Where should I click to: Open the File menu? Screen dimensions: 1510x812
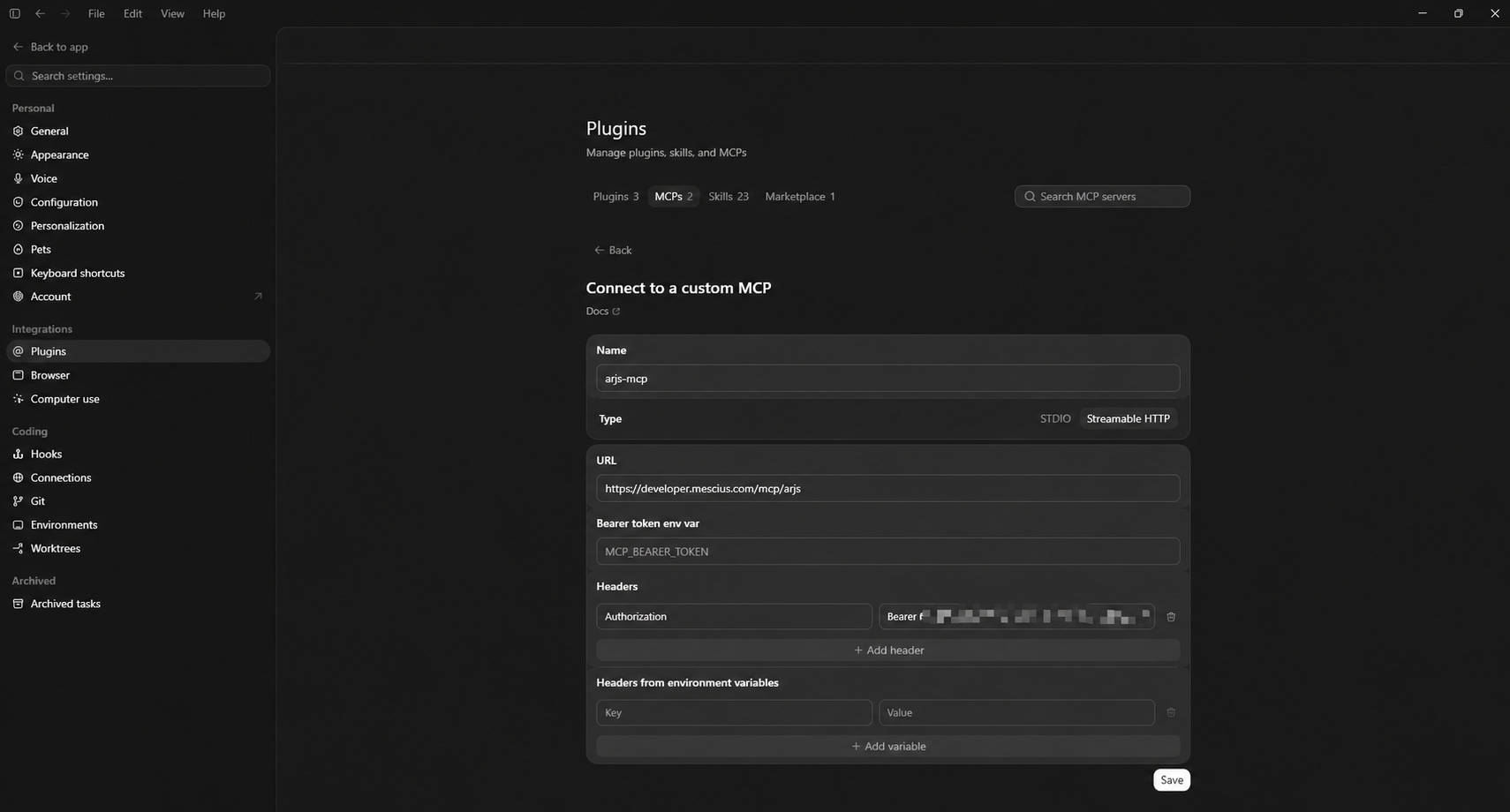coord(96,13)
